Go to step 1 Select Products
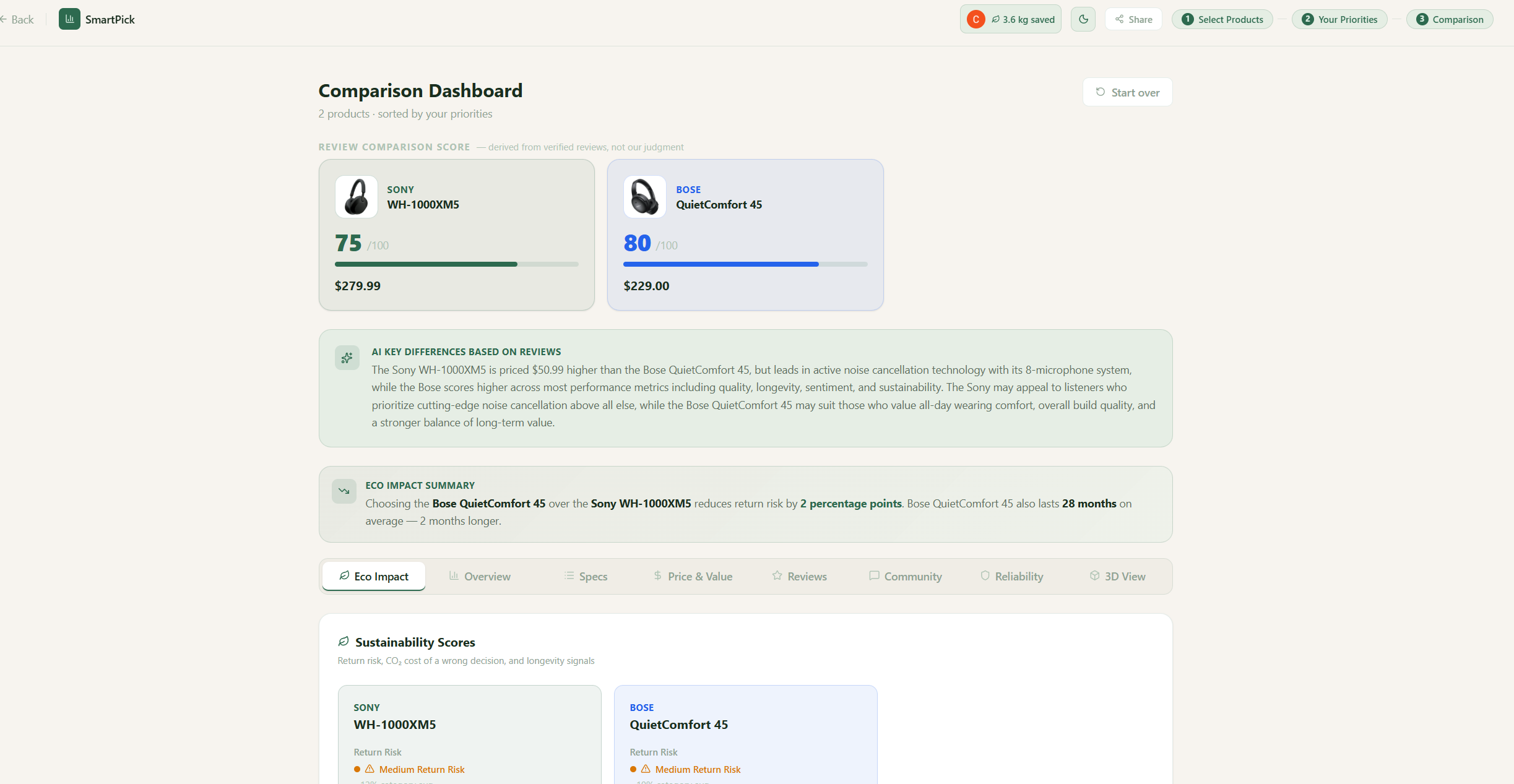The image size is (1514, 784). (1222, 19)
